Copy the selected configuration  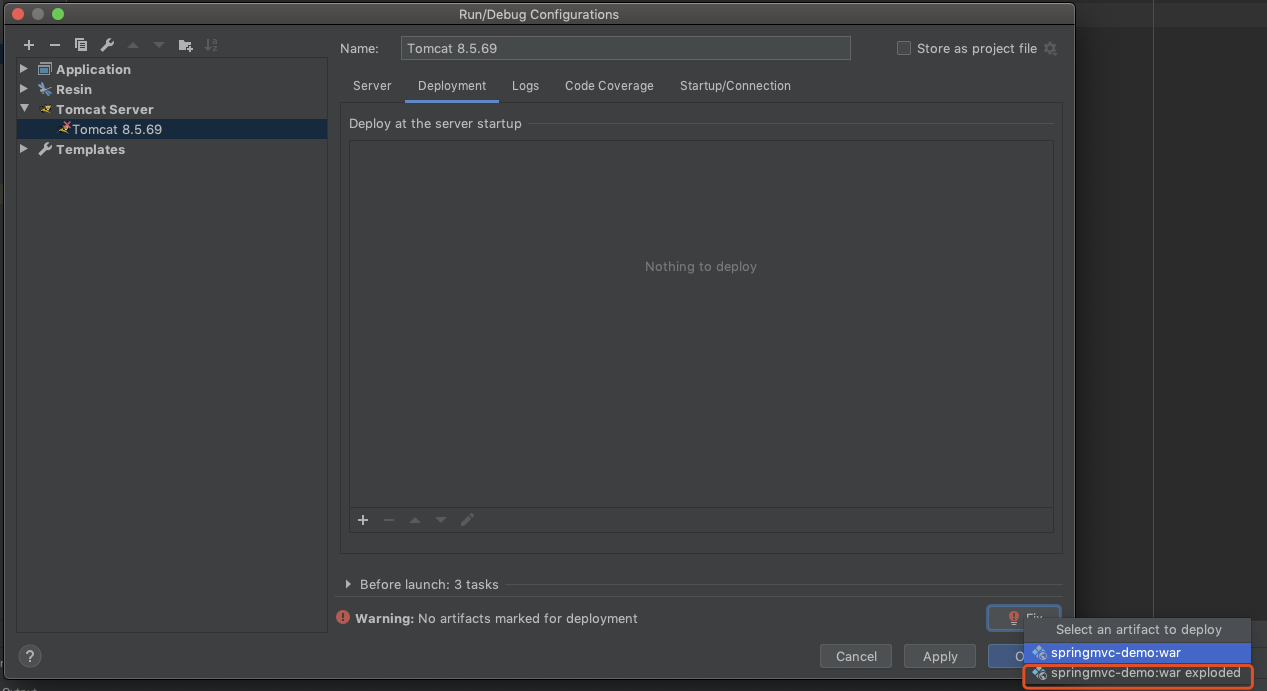[x=81, y=45]
